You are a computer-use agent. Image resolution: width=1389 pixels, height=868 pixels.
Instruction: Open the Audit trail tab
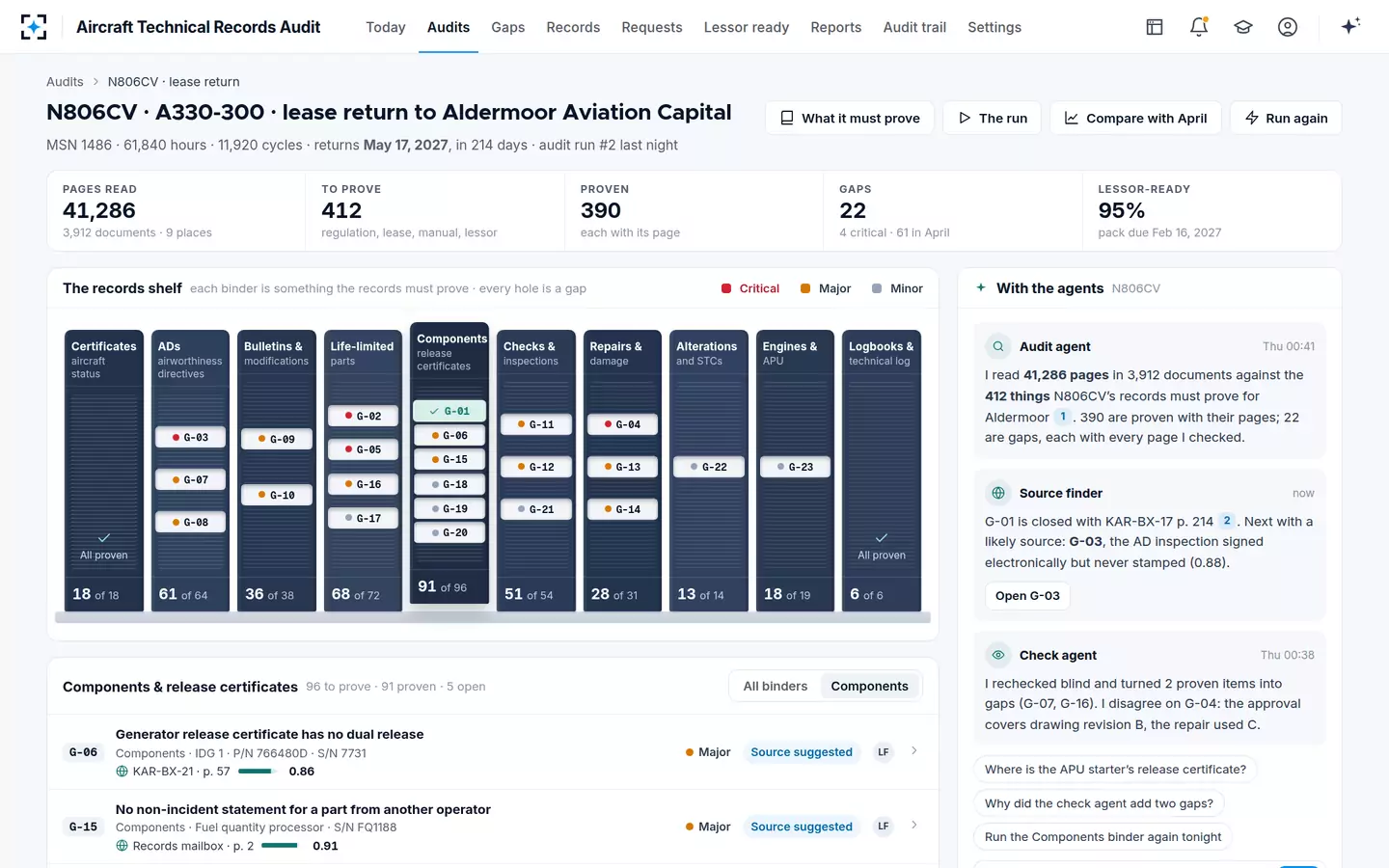click(914, 27)
